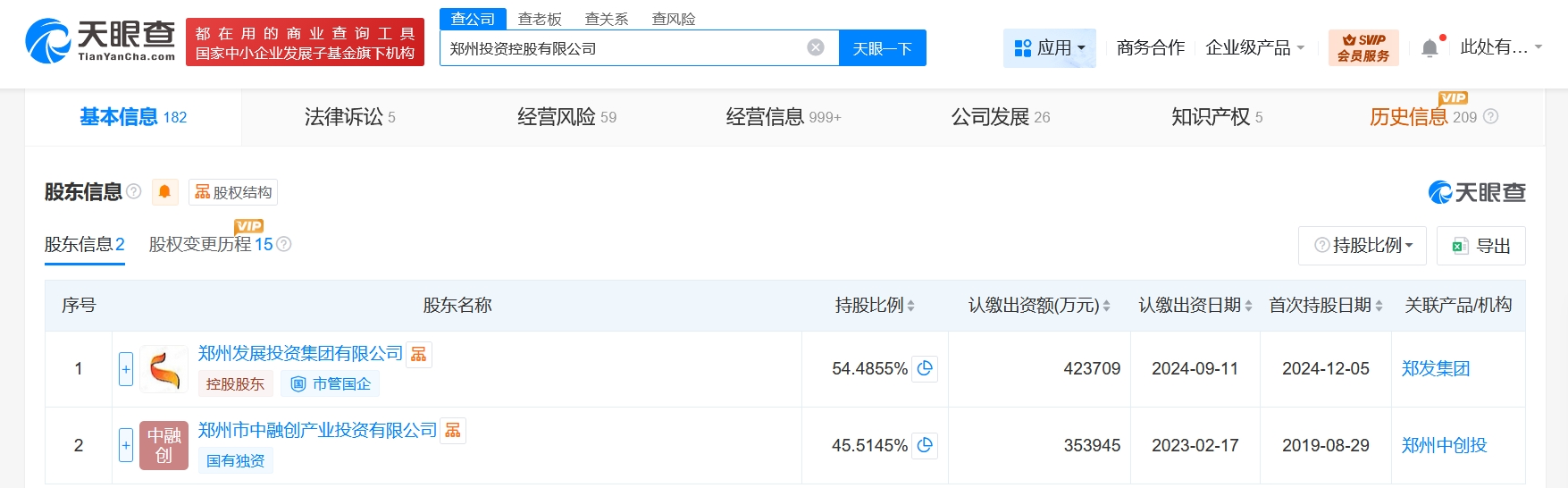This screenshot has width=1568, height=488.
Task: Expand row 2 shareholder details
Action: (126, 445)
